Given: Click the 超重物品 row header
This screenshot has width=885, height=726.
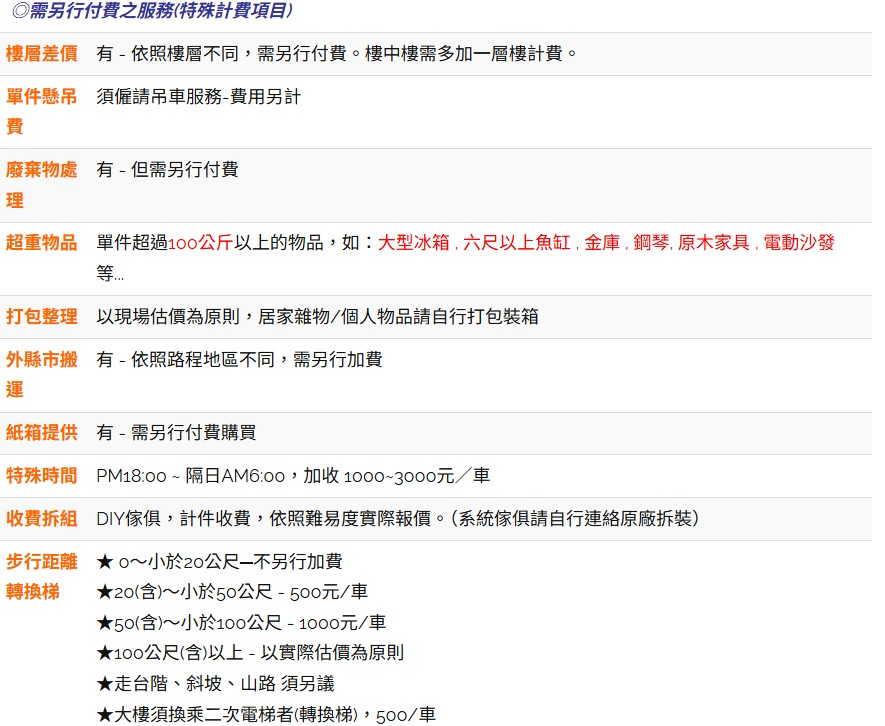Looking at the screenshot, I should coord(42,243).
